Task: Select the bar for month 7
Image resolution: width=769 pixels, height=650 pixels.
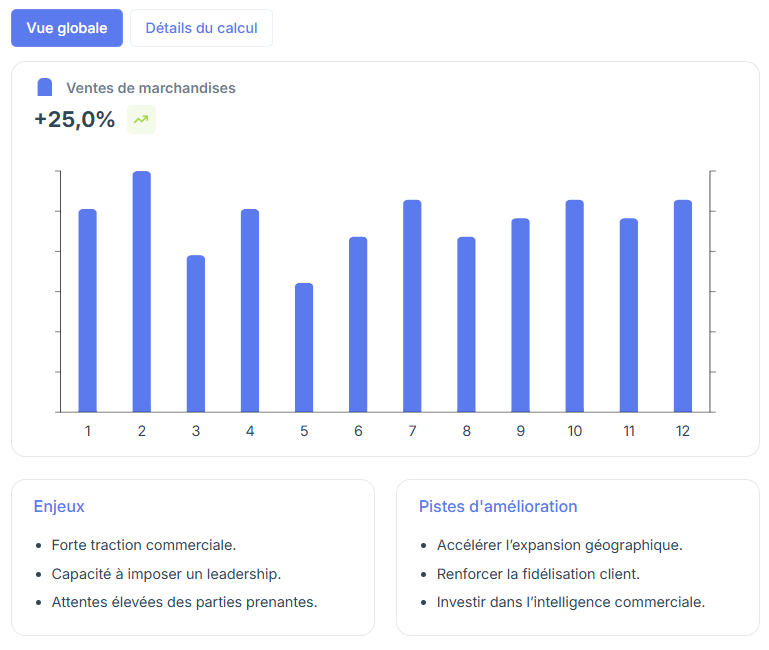Action: coord(412,306)
